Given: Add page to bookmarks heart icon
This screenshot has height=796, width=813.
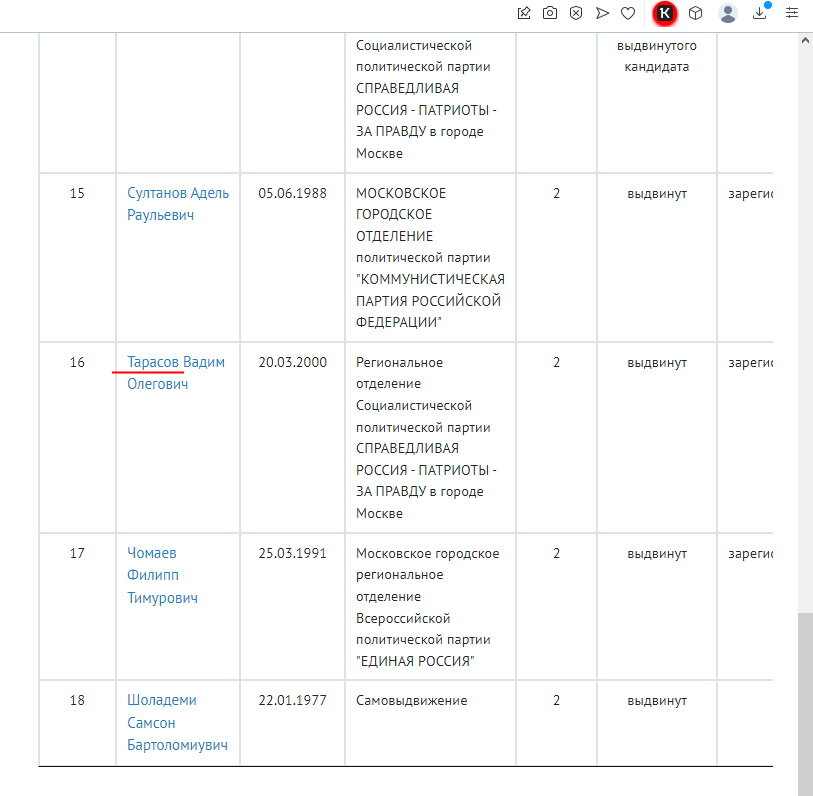Looking at the screenshot, I should pyautogui.click(x=628, y=13).
